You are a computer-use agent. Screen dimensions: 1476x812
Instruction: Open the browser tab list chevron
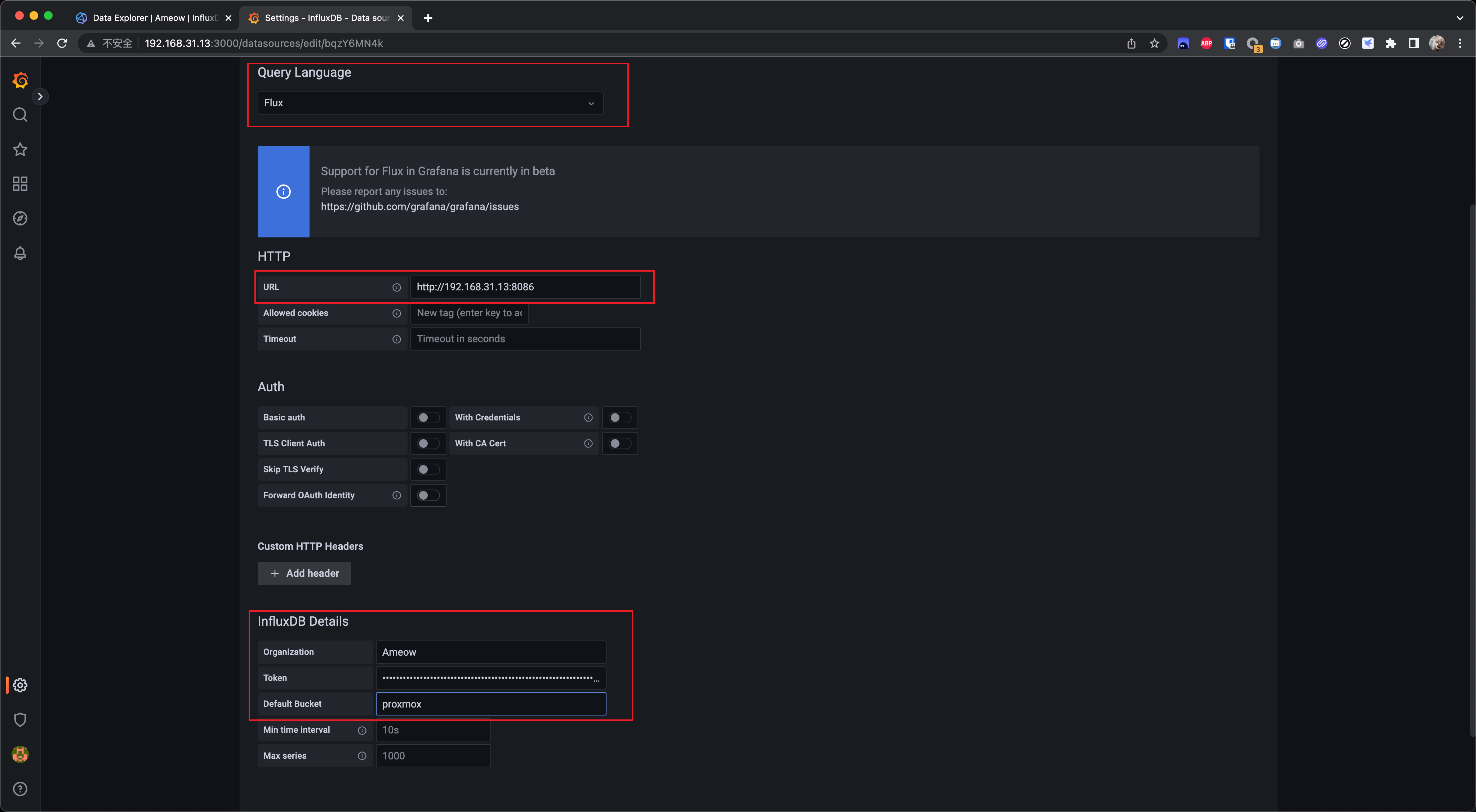click(x=1459, y=18)
